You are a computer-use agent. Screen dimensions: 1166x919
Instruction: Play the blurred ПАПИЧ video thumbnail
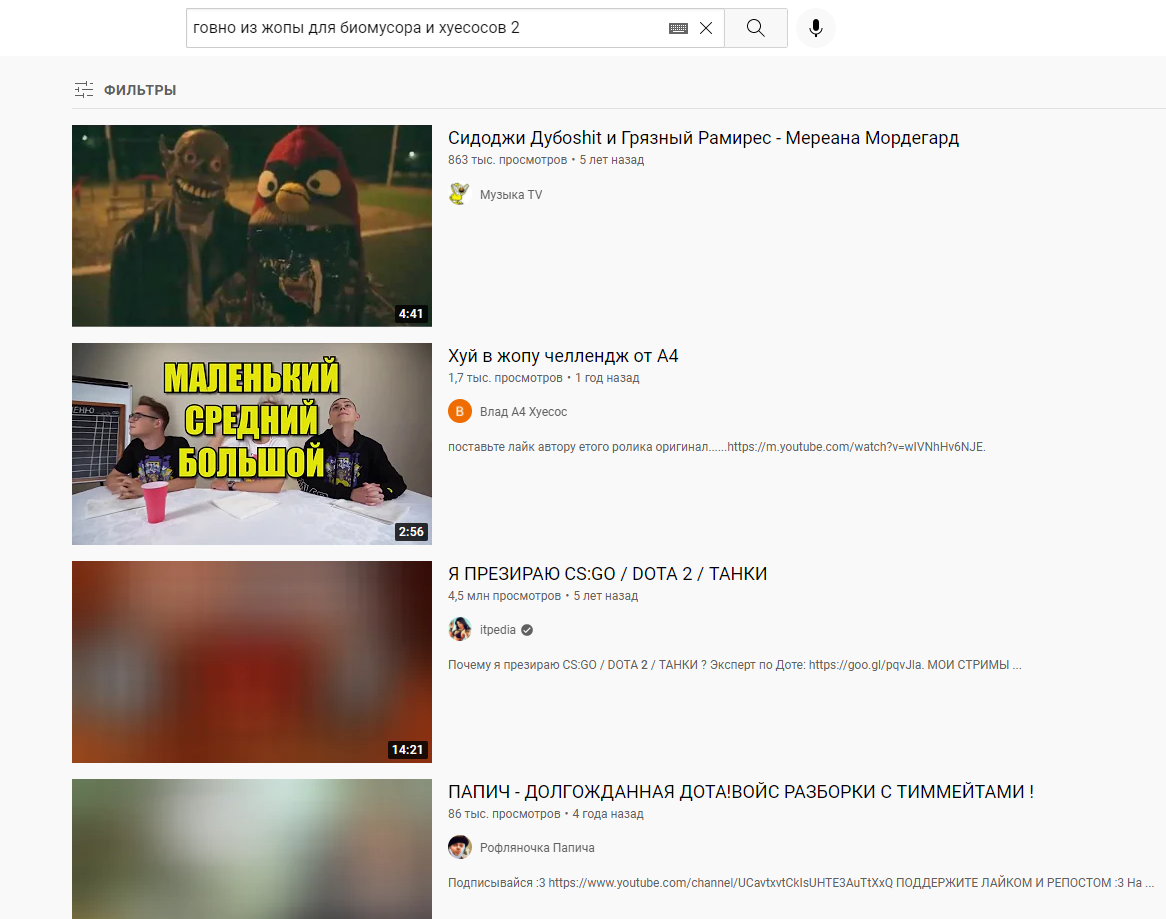click(x=251, y=849)
